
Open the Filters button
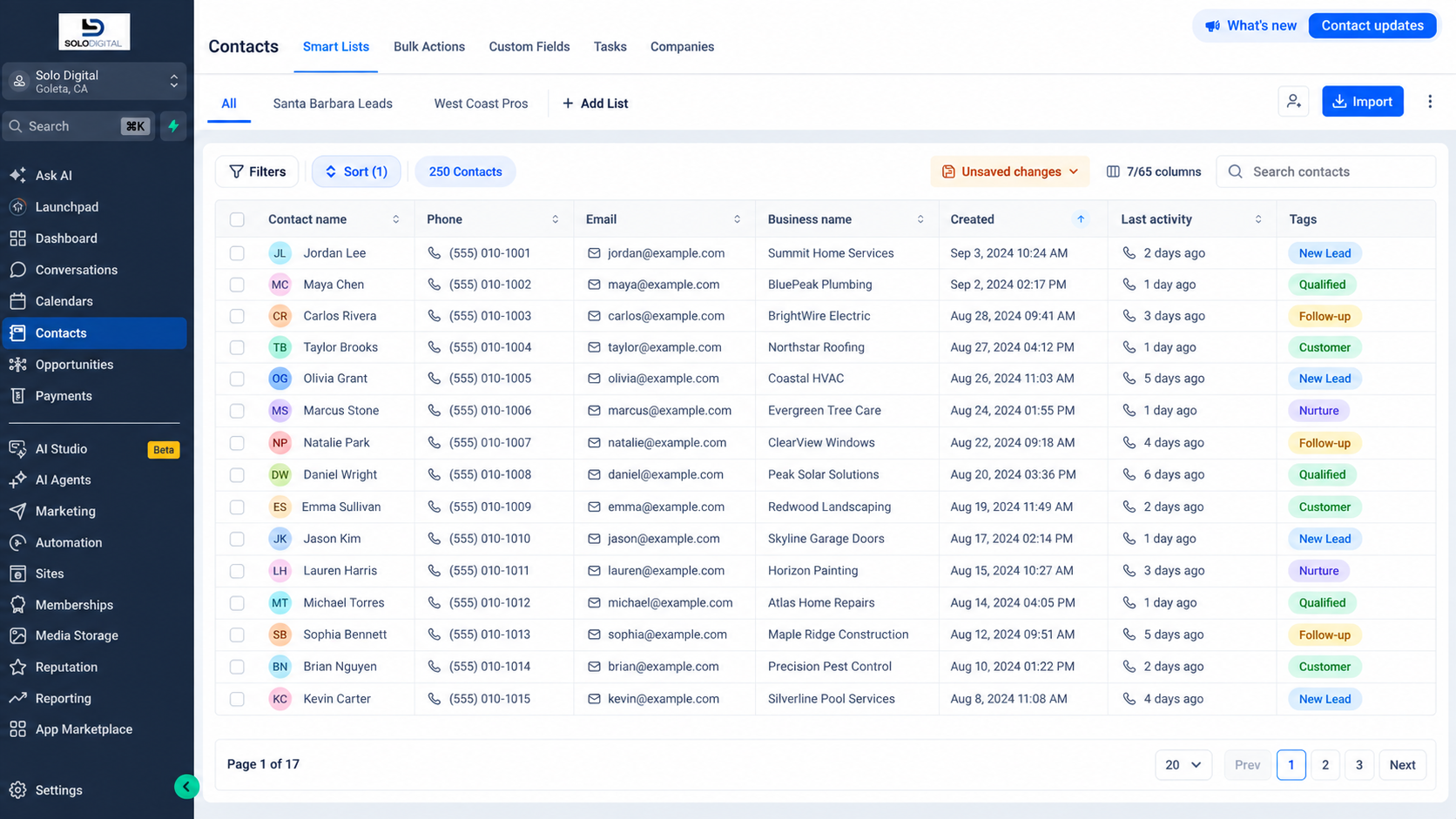pyautogui.click(x=257, y=171)
